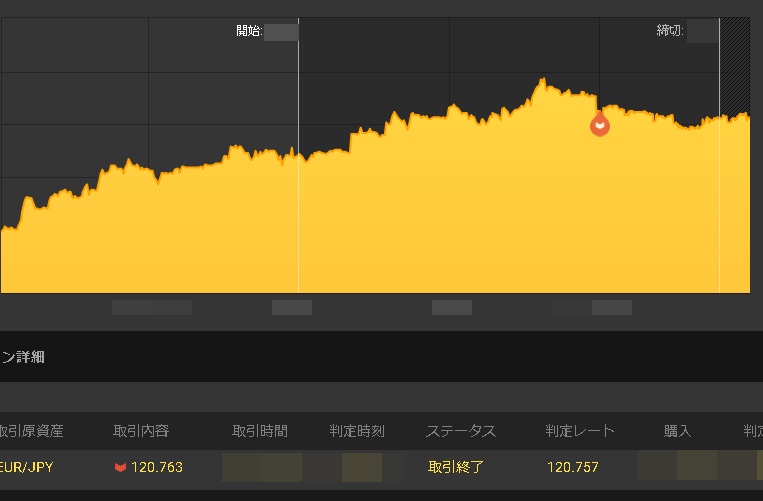Click the 詳細 section heading
Screen dimensions: 763x501
22,357
